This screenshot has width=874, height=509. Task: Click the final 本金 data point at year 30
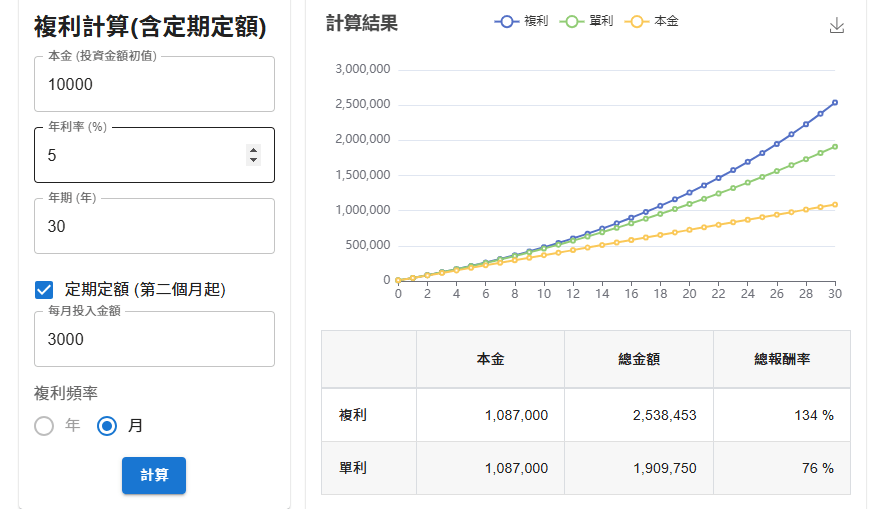(x=834, y=205)
